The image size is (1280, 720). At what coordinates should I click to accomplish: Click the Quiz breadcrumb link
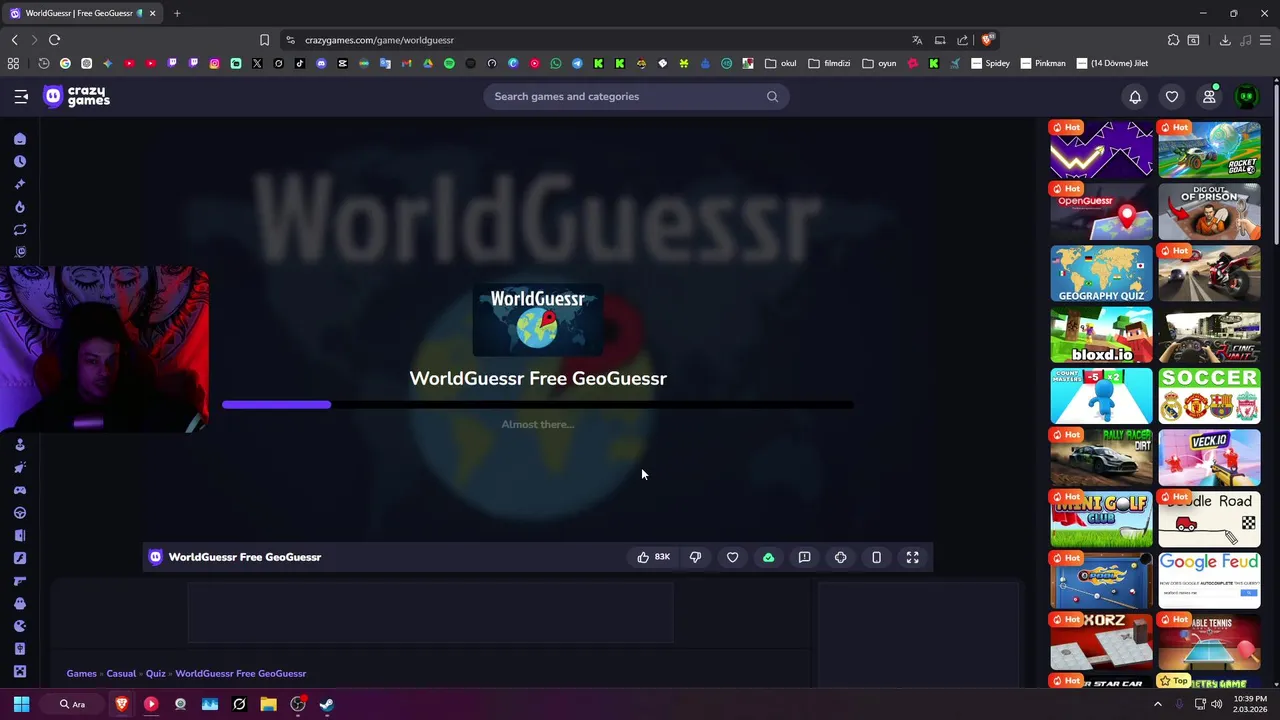point(155,673)
